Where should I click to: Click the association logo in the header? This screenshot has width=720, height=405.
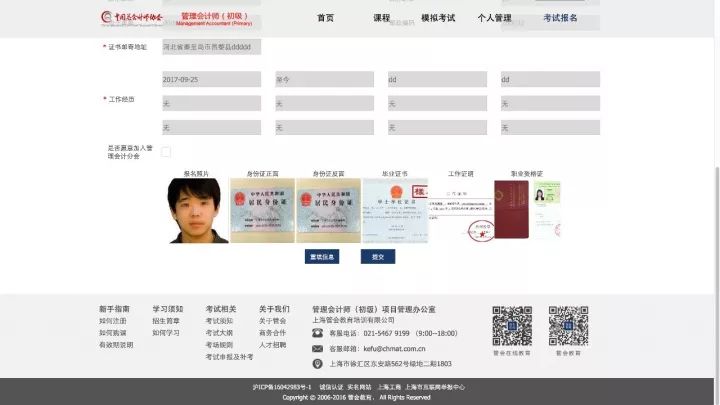(x=137, y=18)
